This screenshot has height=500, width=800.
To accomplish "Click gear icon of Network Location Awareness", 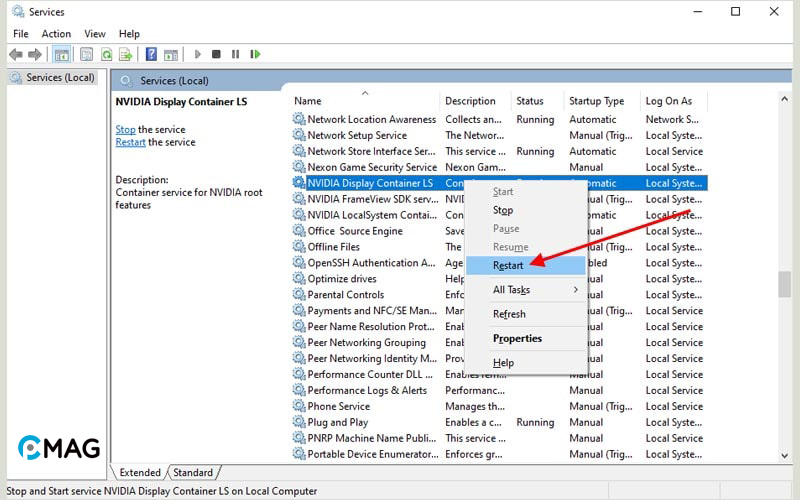I will pos(299,119).
